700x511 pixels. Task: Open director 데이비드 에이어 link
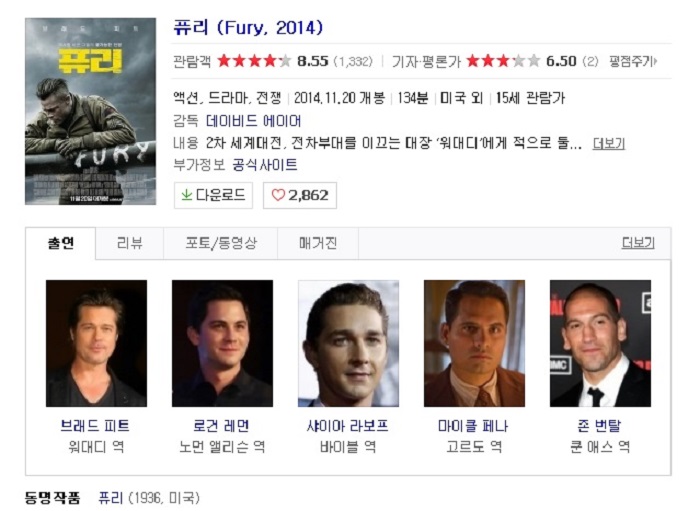tap(254, 121)
